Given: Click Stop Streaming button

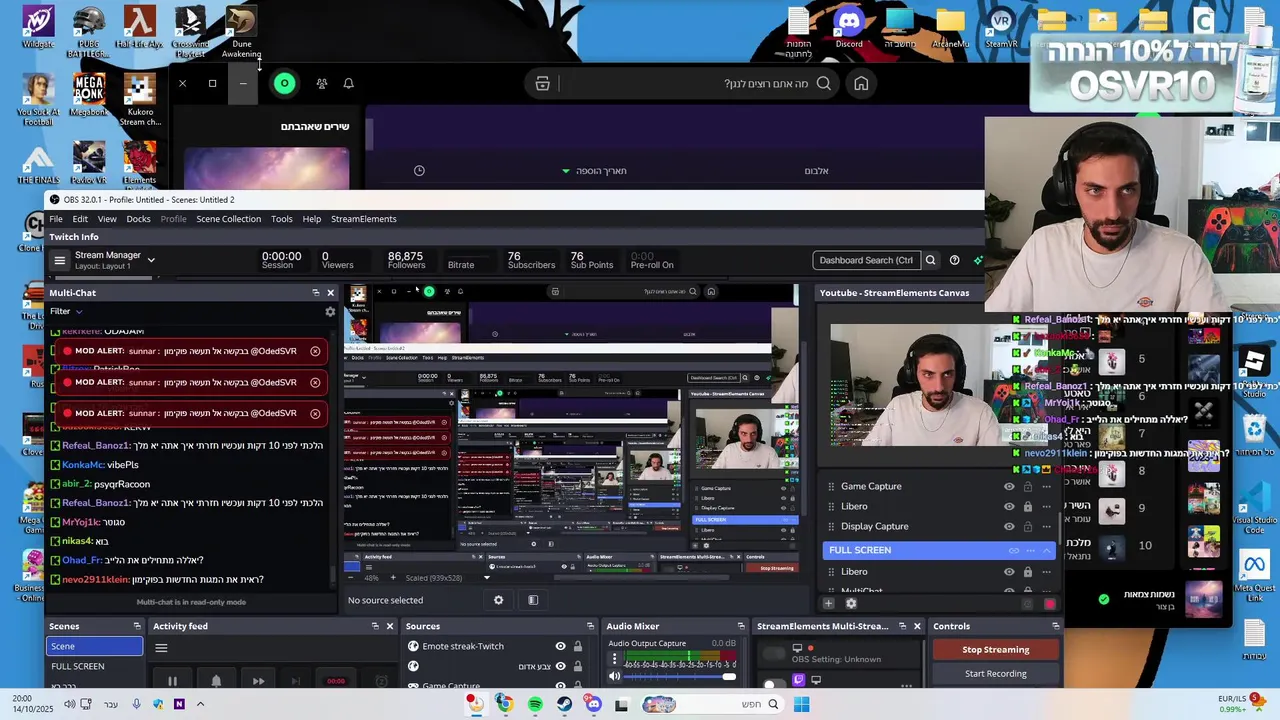Looking at the screenshot, I should click(995, 650).
